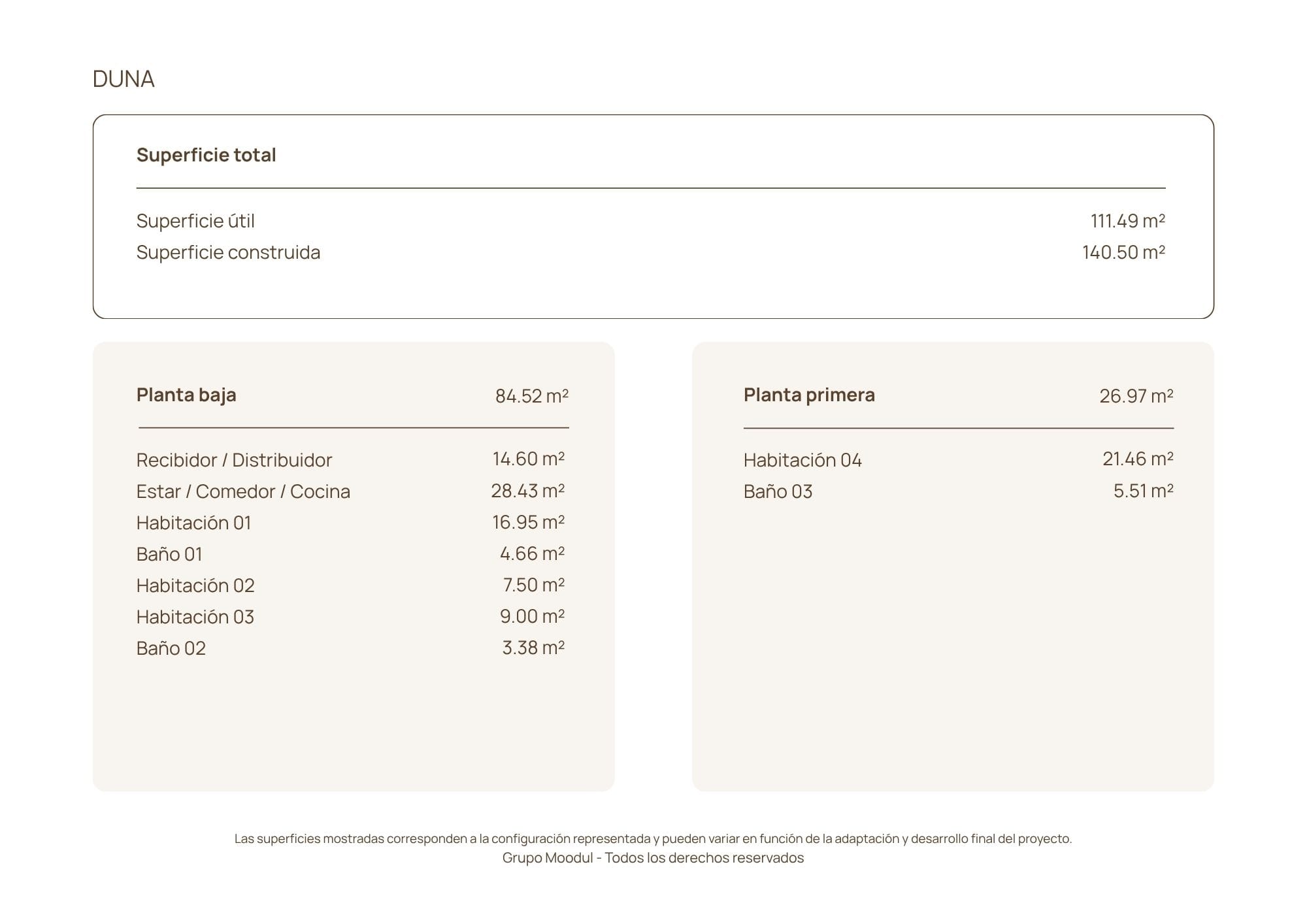The height and width of the screenshot is (924, 1307).
Task: Select the 111.49 m² value
Action: click(x=1127, y=221)
